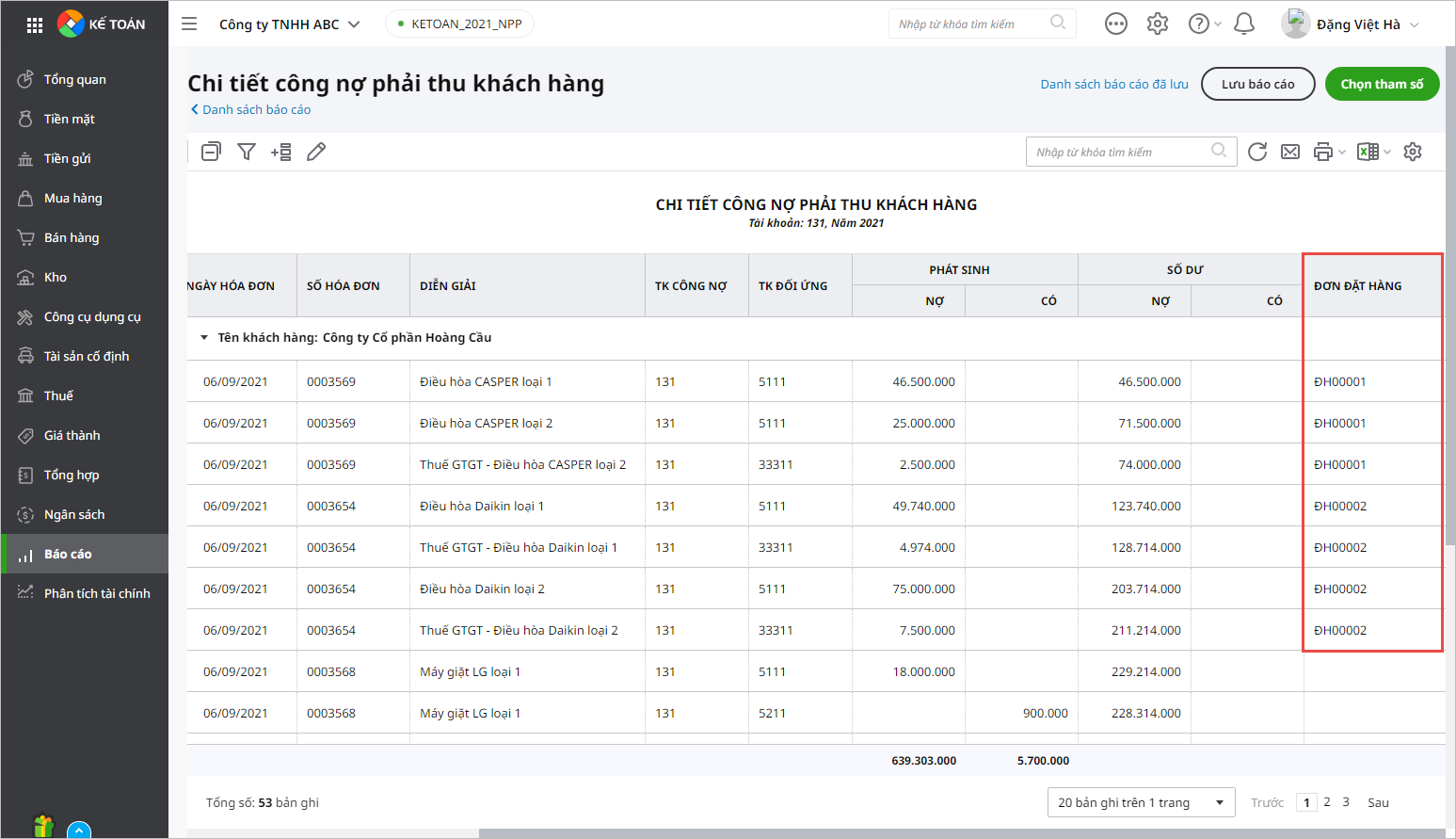The height and width of the screenshot is (839, 1456).
Task: Open Bán hàng in the sidebar
Action: click(72, 237)
